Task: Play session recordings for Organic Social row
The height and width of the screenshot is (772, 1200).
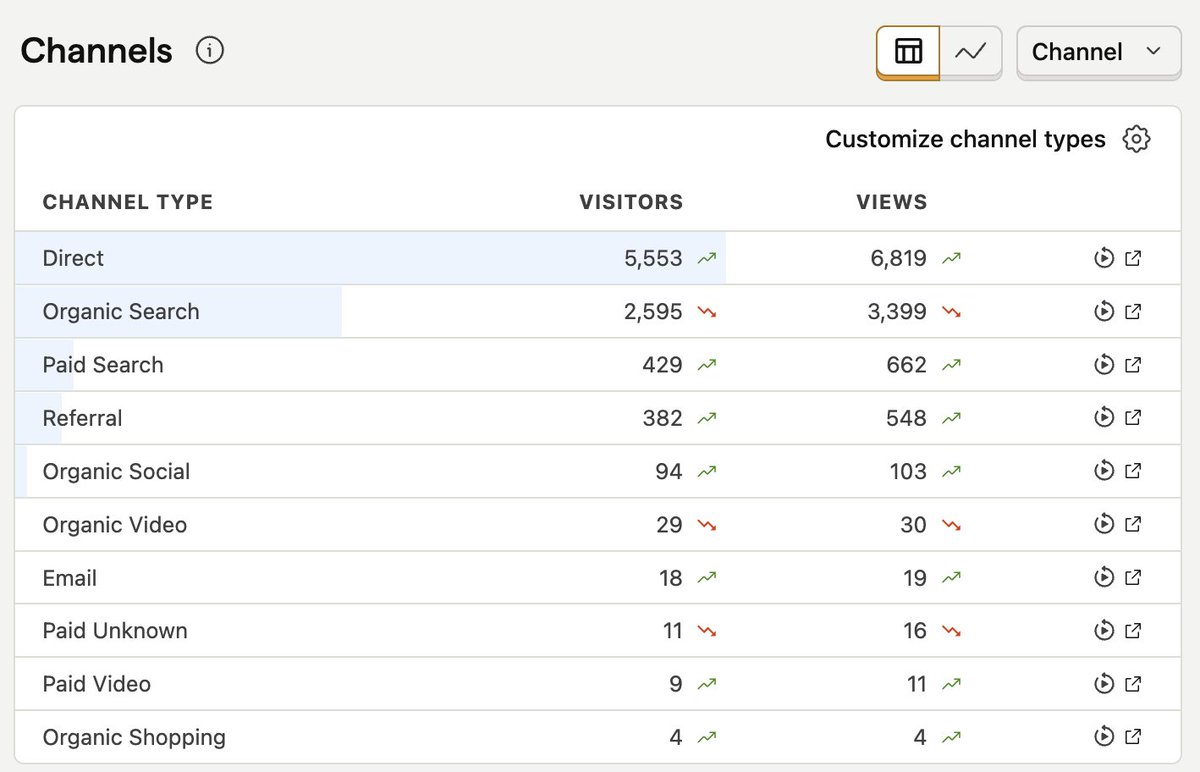Action: click(1104, 471)
